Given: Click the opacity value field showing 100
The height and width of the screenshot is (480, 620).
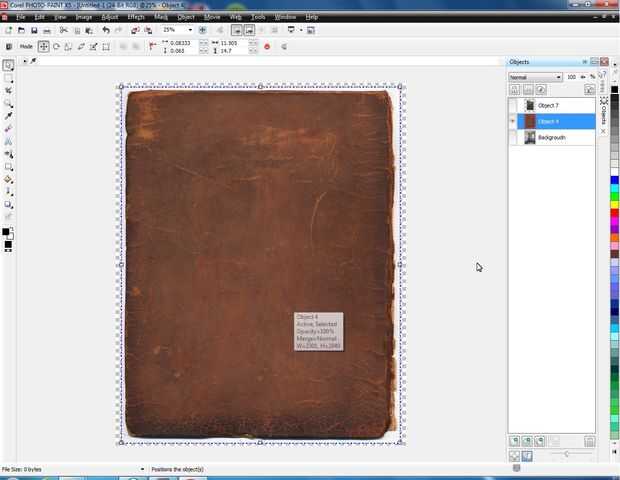Looking at the screenshot, I should tap(571, 77).
